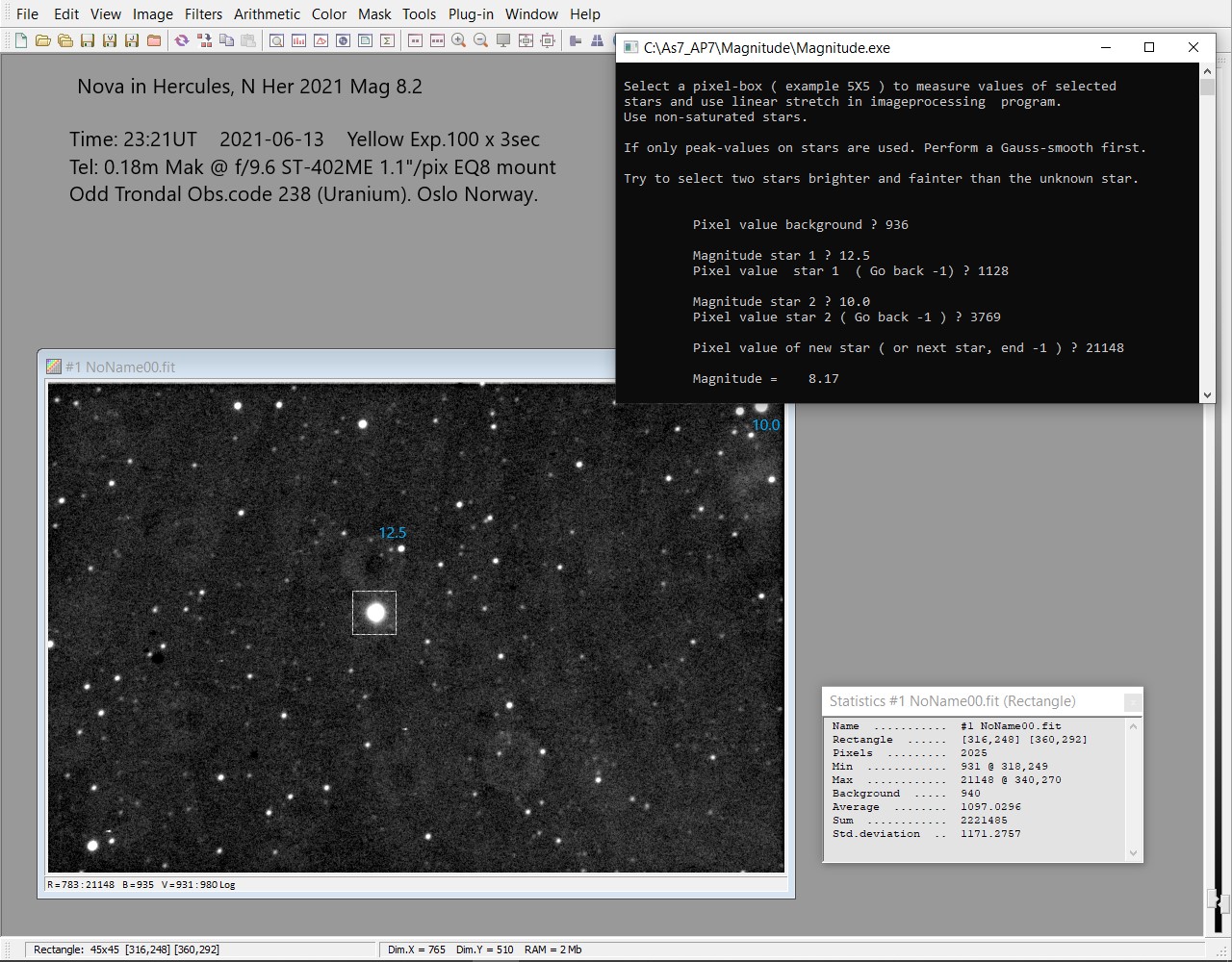The height and width of the screenshot is (962, 1232).
Task: Click the bright nova star inside selection box
Action: (x=375, y=613)
